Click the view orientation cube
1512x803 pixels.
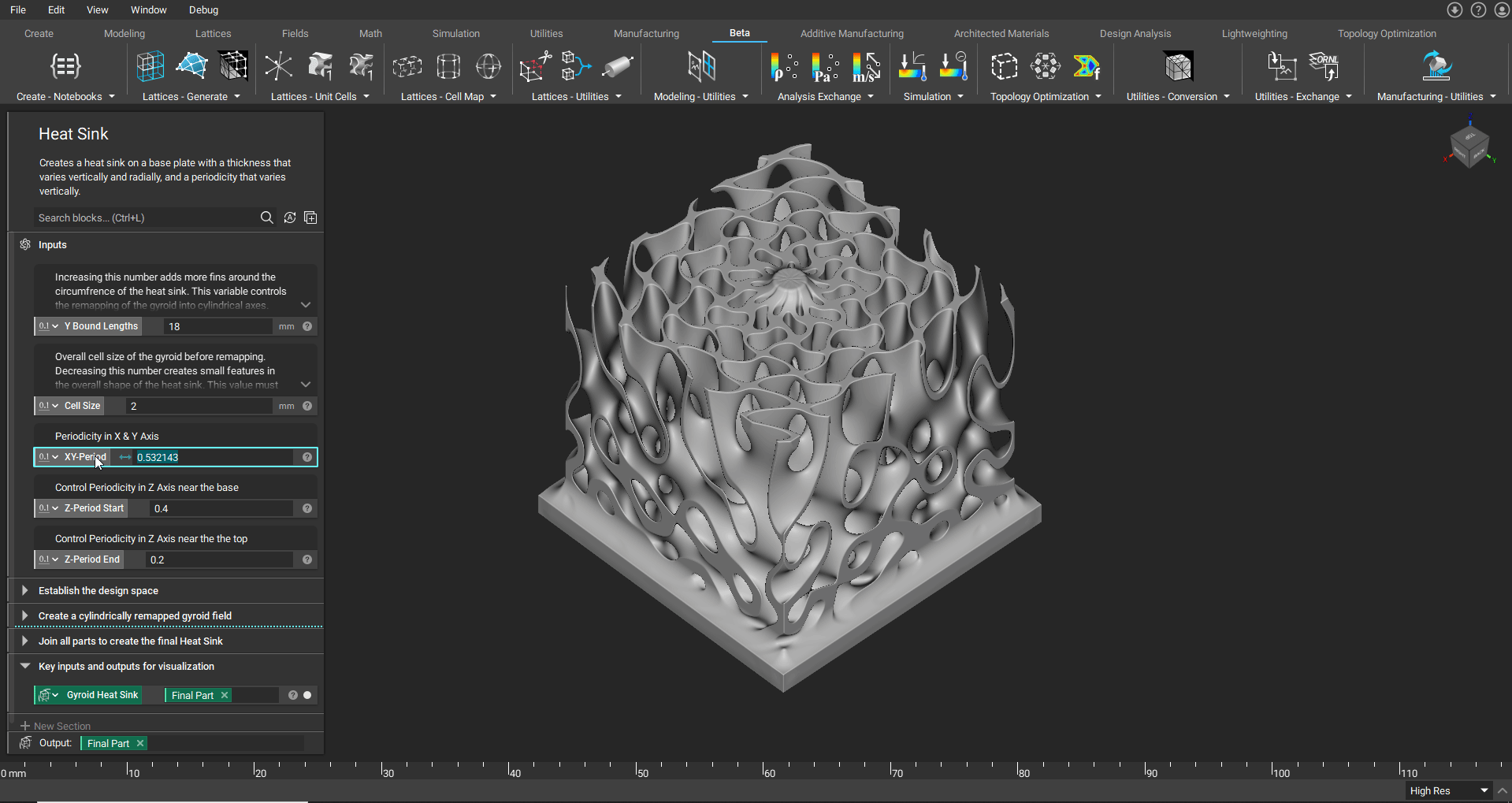click(x=1469, y=147)
